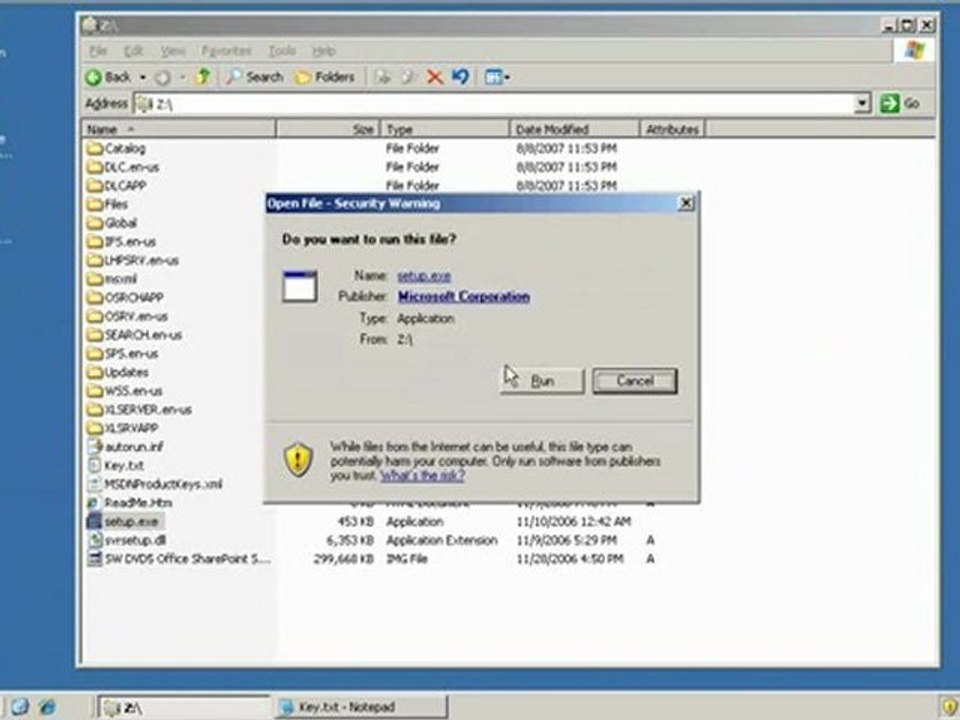Click Cancel in the security dialog
Screen dimensions: 960x720
click(635, 381)
